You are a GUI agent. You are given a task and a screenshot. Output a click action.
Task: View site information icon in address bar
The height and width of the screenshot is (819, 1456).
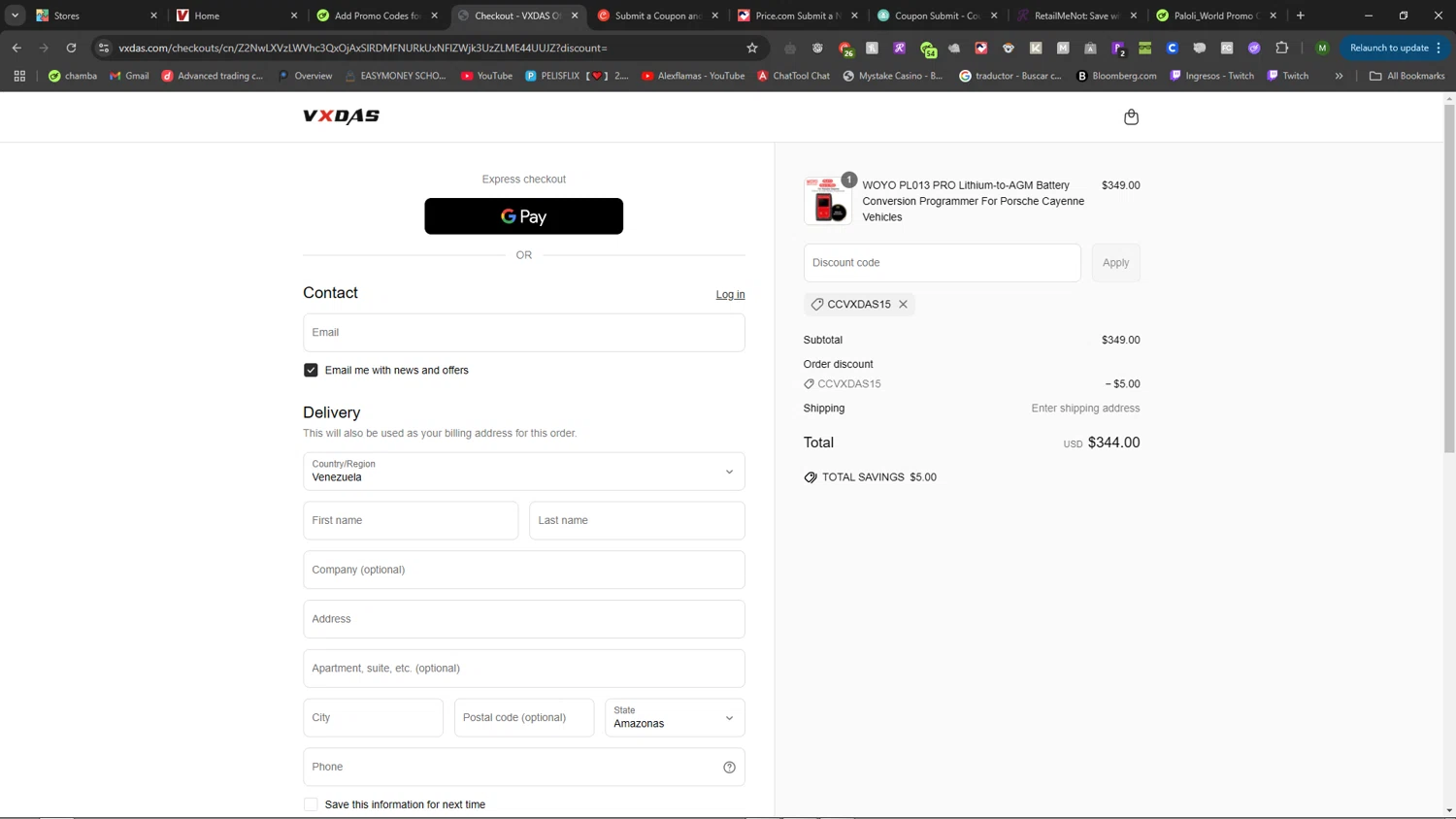point(104,48)
